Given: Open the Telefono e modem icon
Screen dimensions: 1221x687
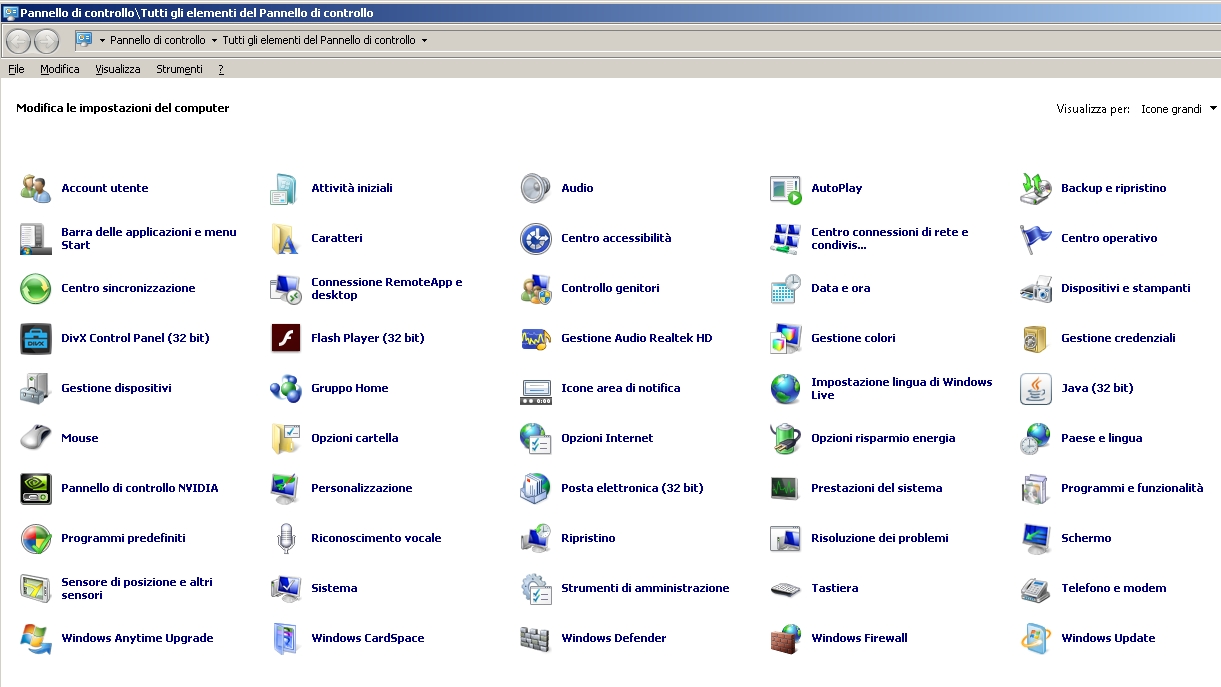Looking at the screenshot, I should (1035, 588).
